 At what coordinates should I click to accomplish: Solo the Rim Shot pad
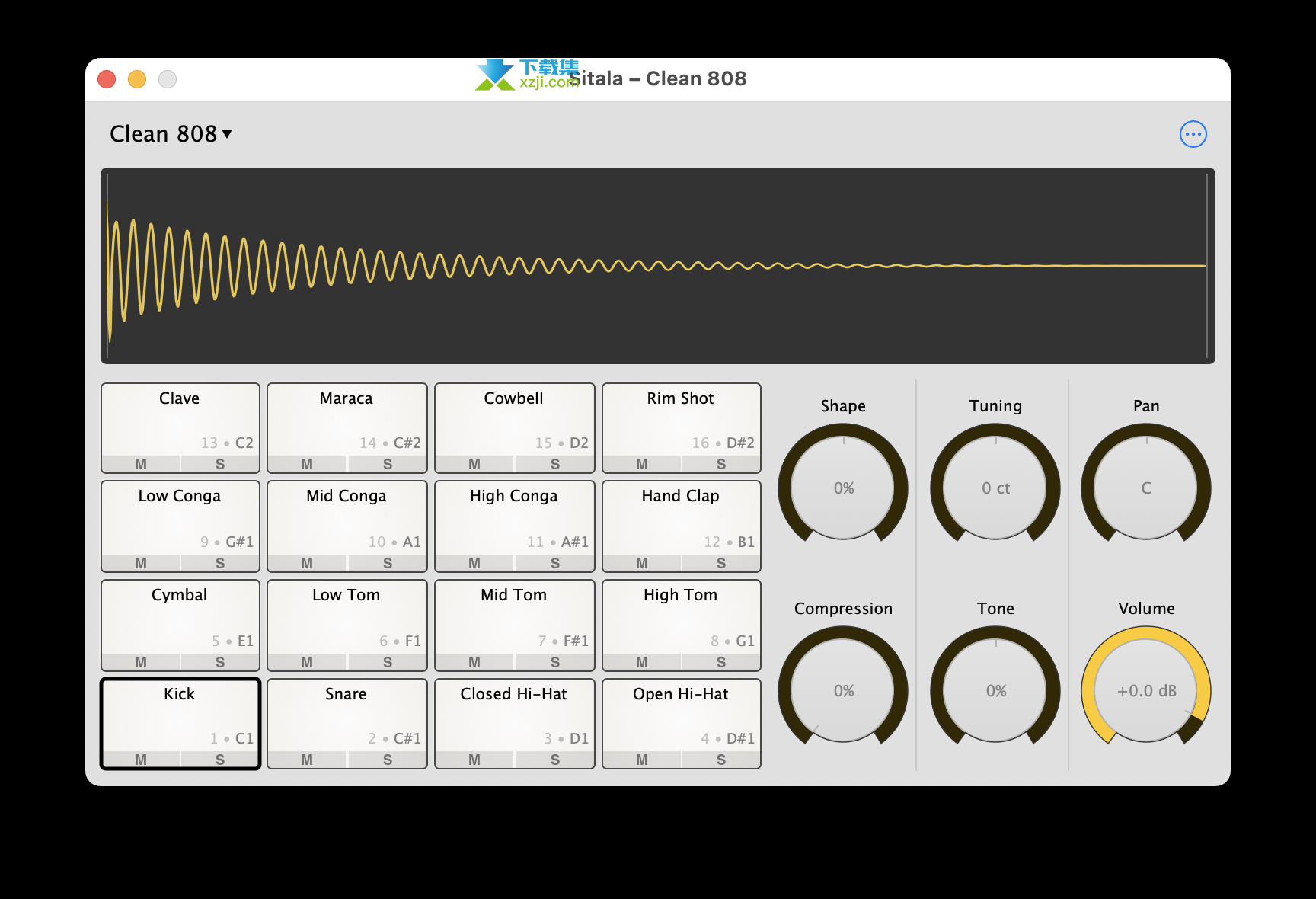click(x=721, y=464)
